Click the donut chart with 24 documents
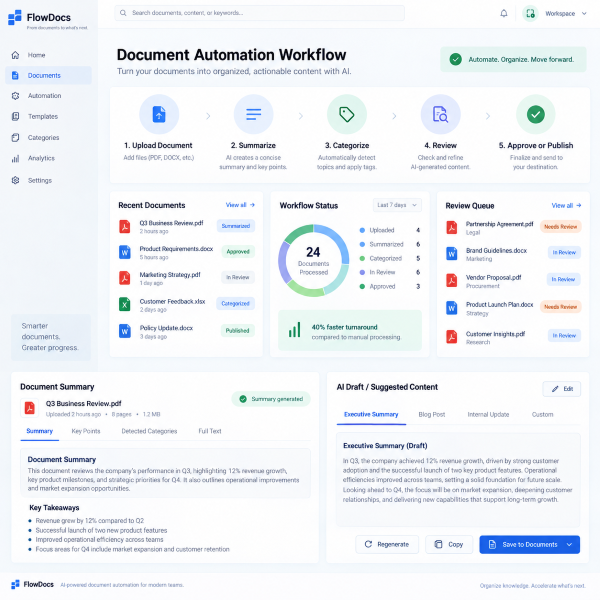Viewport: 600px width, 600px height. click(313, 261)
